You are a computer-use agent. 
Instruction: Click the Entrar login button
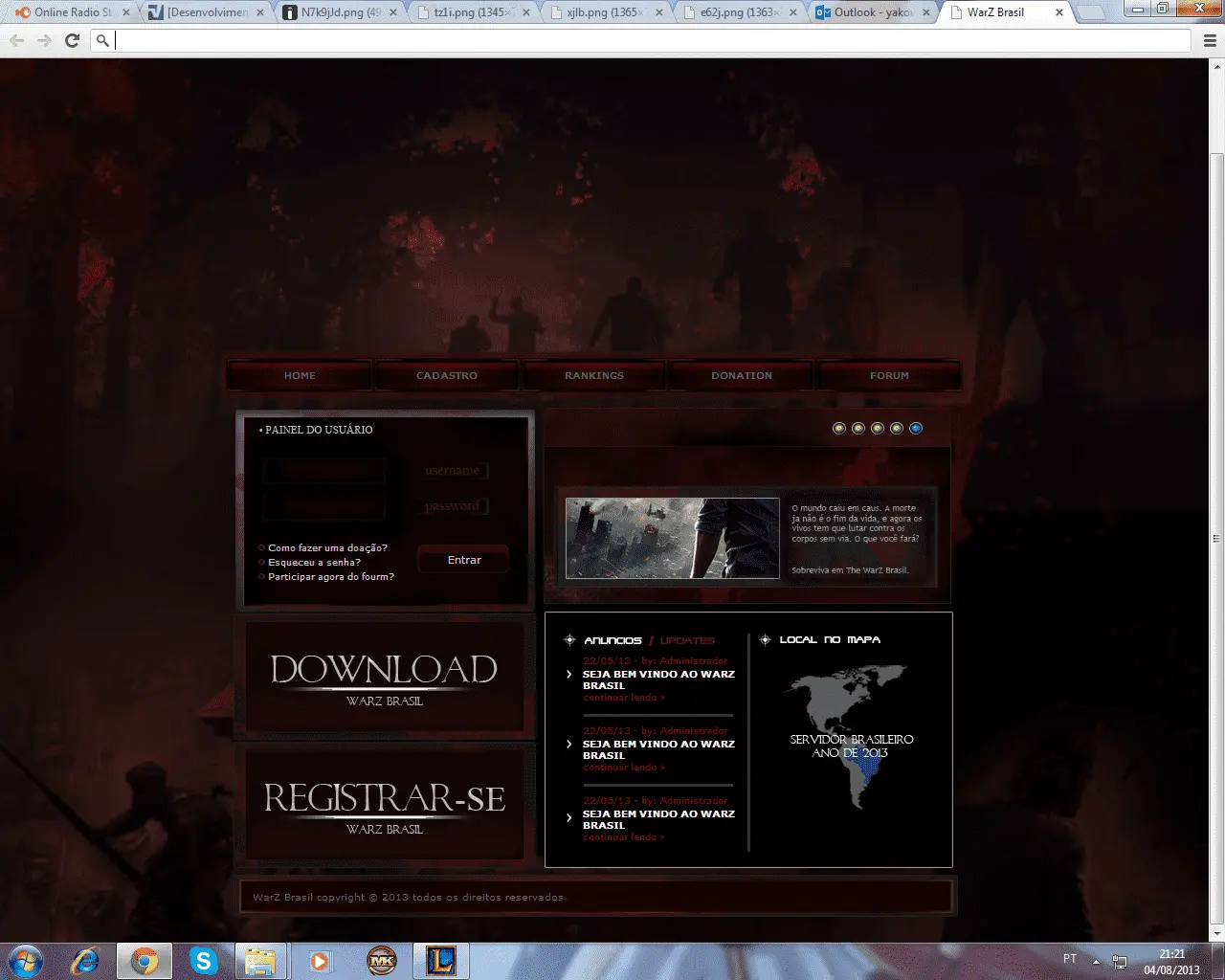pyautogui.click(x=464, y=560)
